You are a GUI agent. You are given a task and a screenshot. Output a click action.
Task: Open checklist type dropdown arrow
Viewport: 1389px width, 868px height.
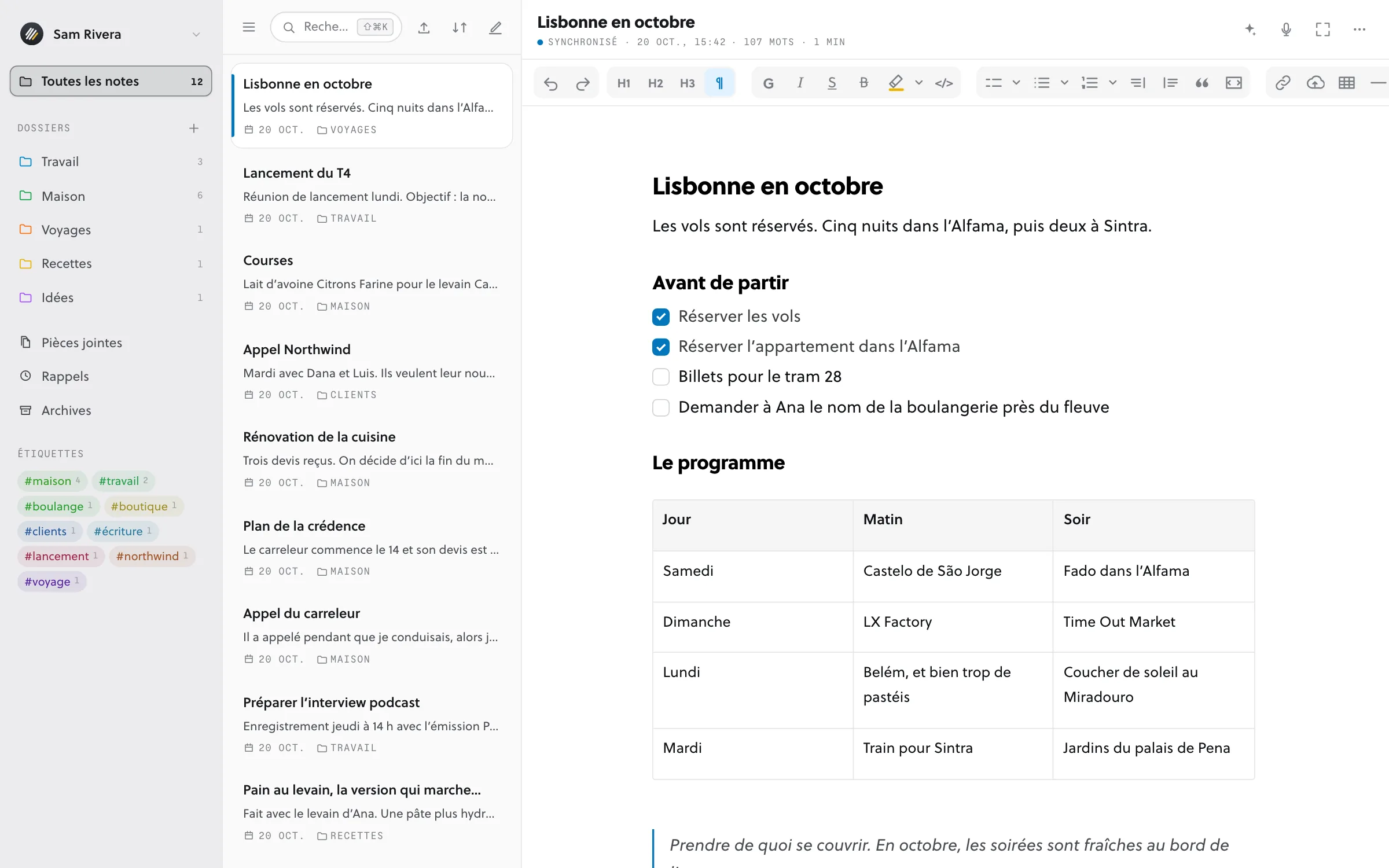click(1016, 83)
